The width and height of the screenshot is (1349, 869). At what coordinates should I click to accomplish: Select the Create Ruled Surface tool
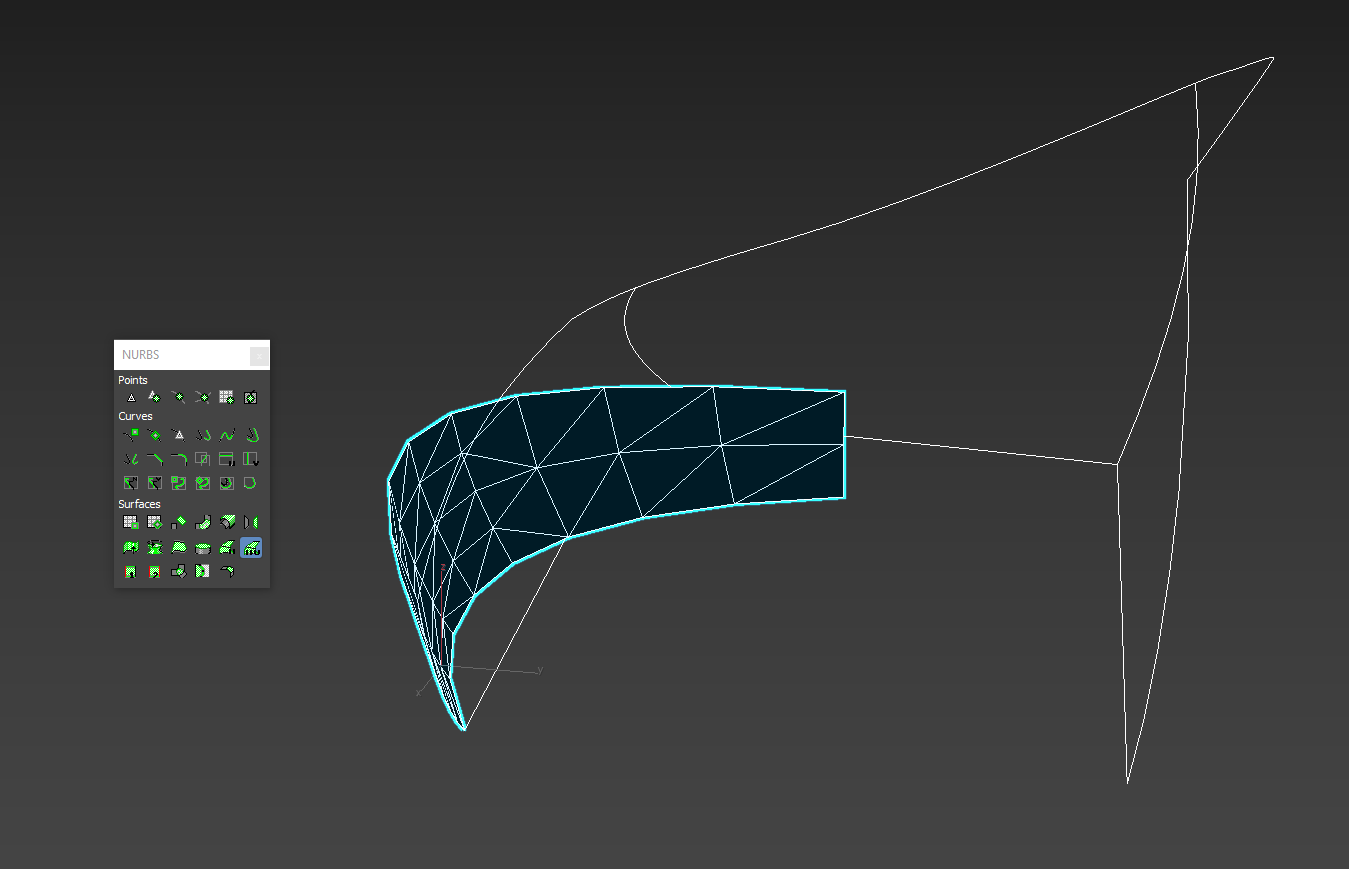(x=179, y=547)
